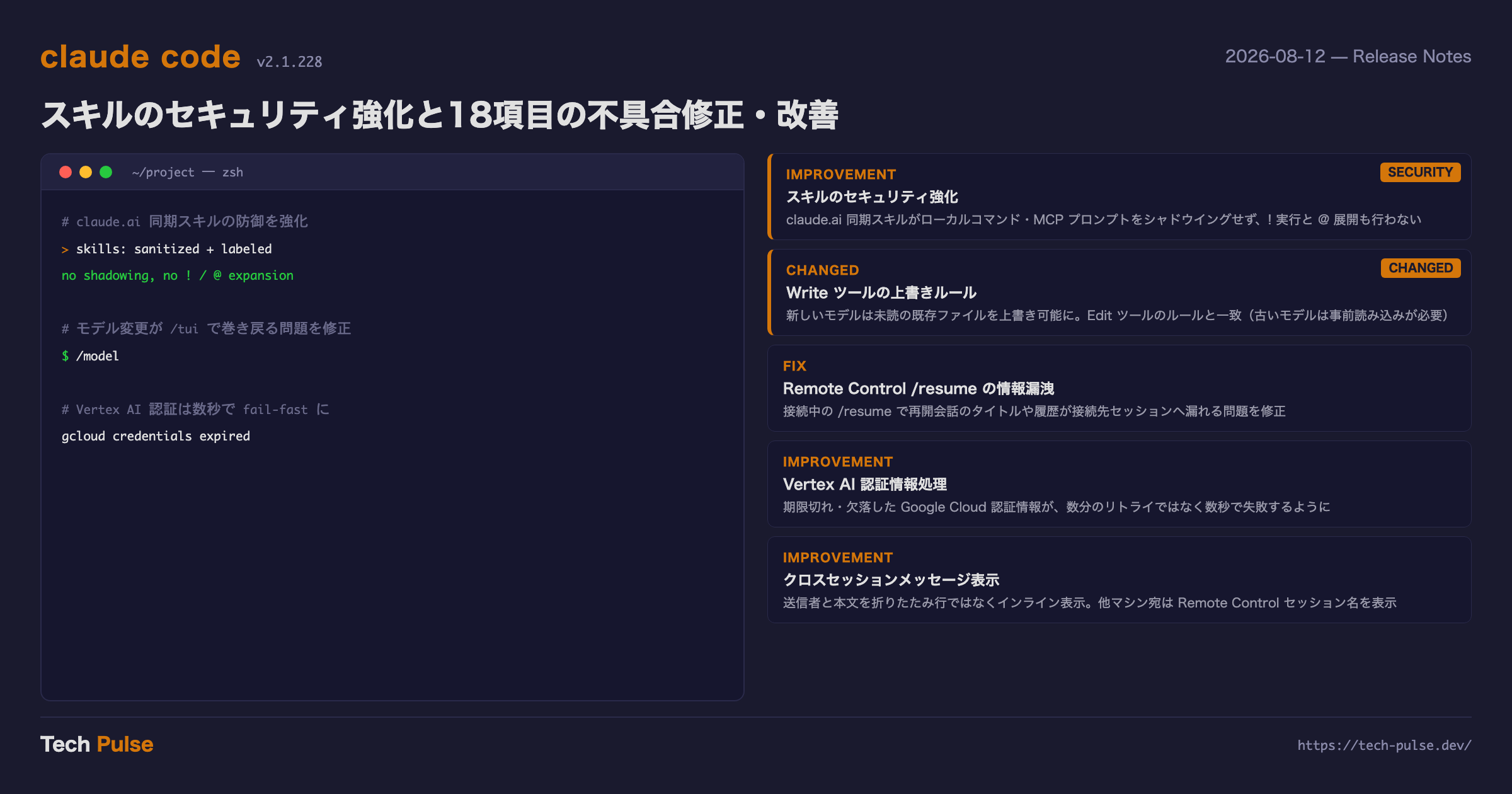Open the https://tech-pulse.dev/ link

[x=1384, y=745]
